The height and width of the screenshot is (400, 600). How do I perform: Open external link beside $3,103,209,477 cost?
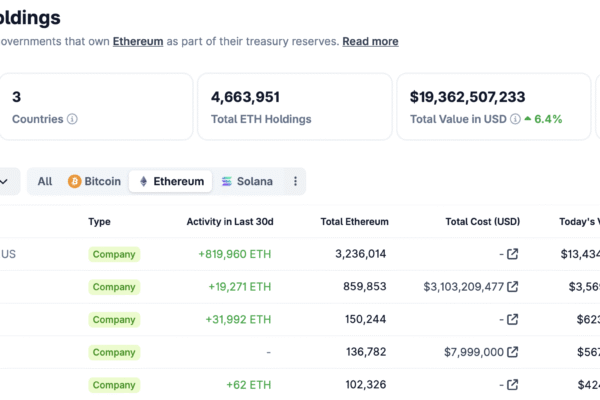[513, 287]
